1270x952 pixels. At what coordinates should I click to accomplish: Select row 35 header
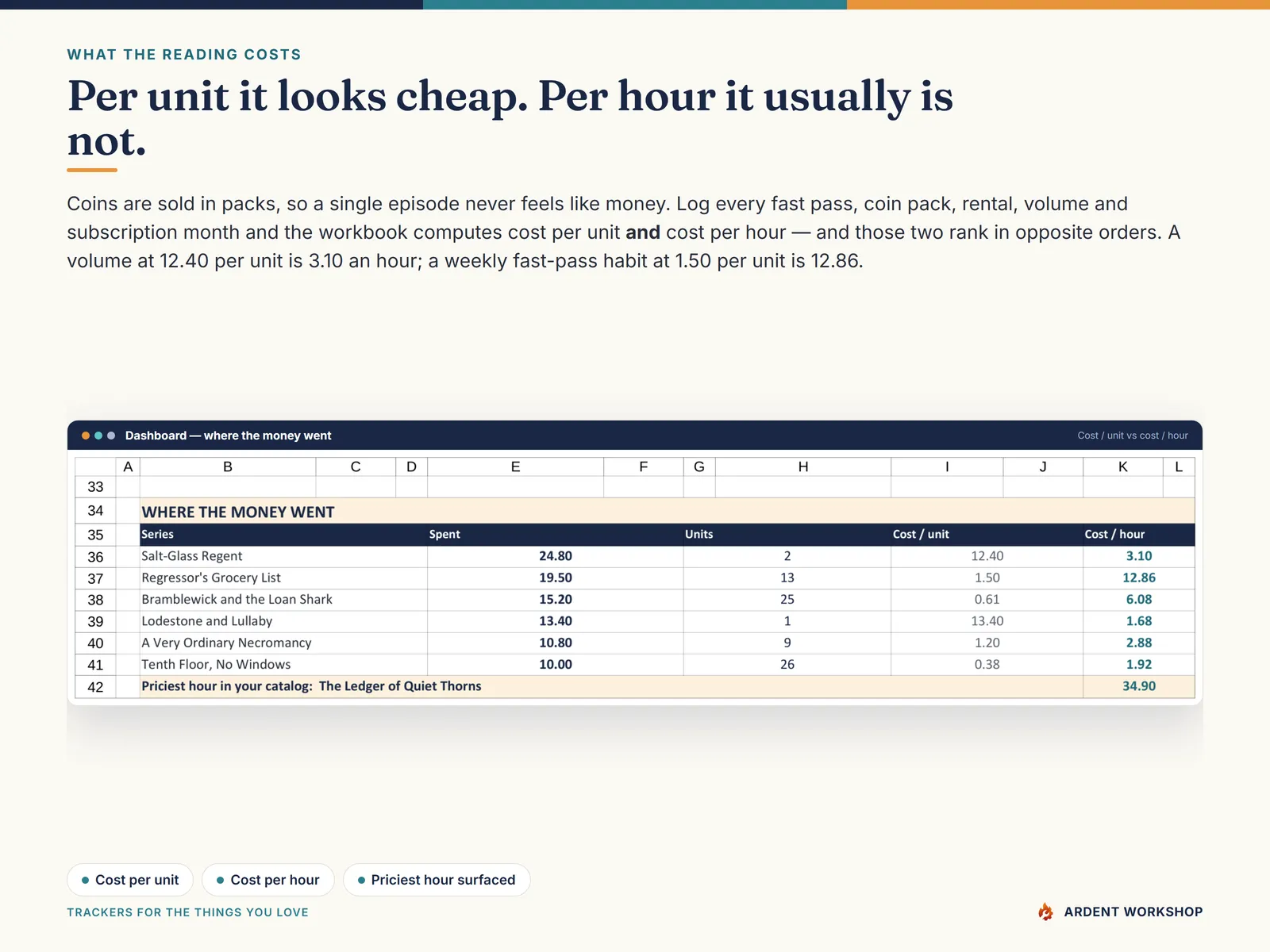tap(95, 535)
